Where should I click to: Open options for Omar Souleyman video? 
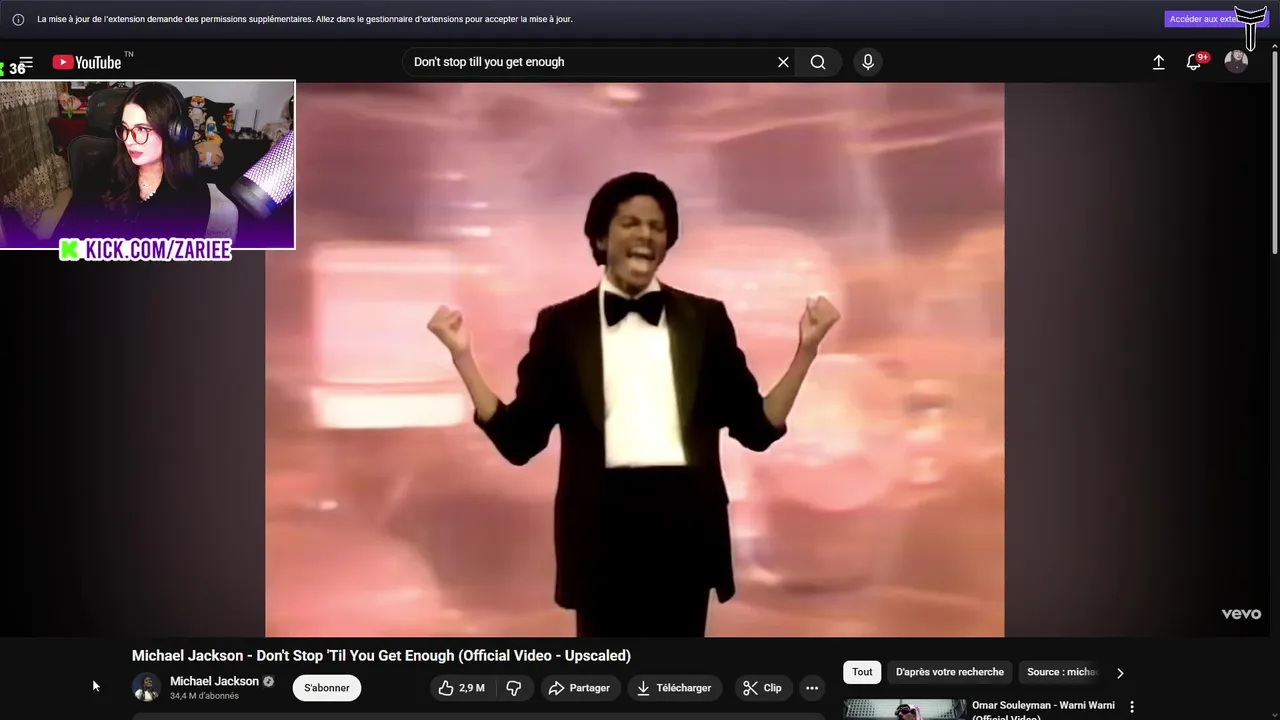coord(1132,707)
